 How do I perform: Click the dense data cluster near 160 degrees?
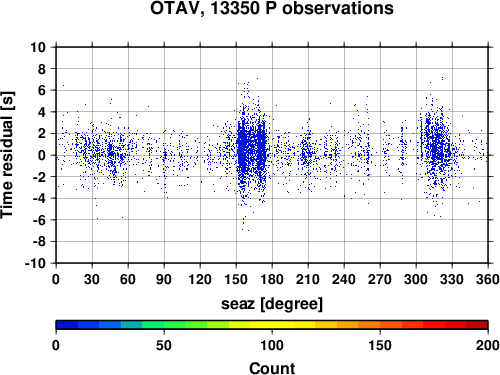(252, 150)
